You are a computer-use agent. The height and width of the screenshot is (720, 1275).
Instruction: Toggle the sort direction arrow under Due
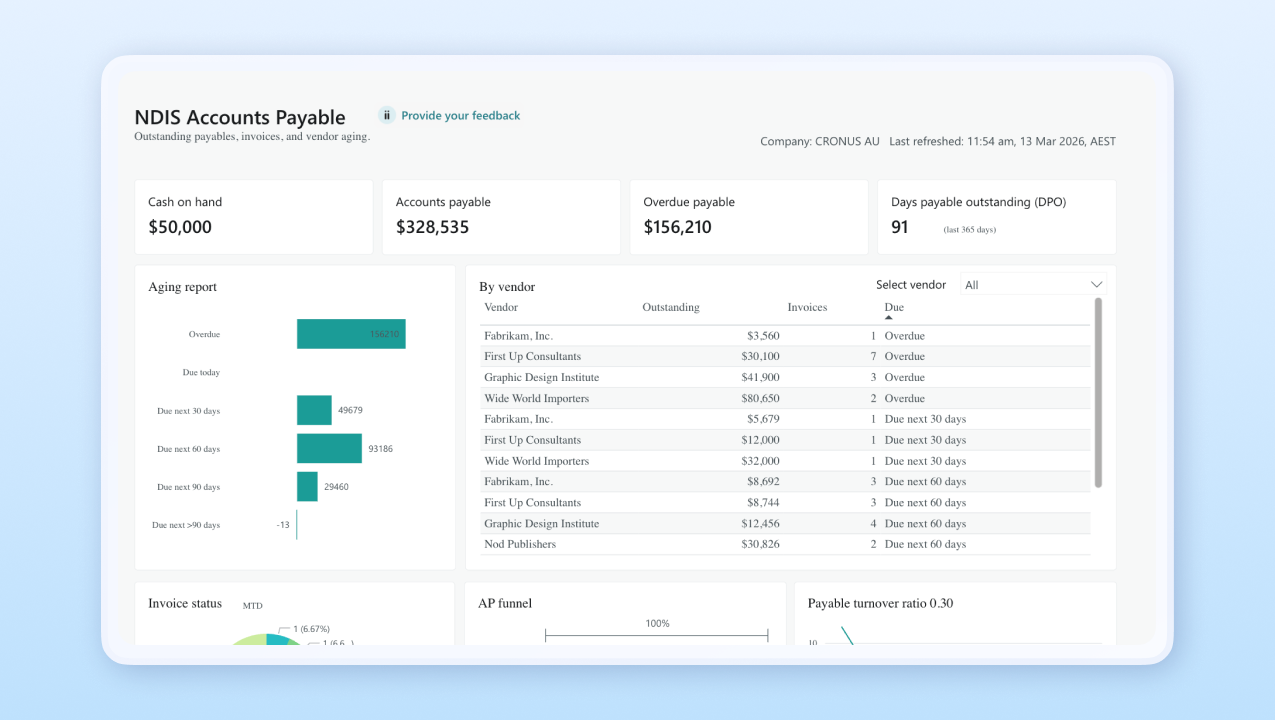pos(888,319)
